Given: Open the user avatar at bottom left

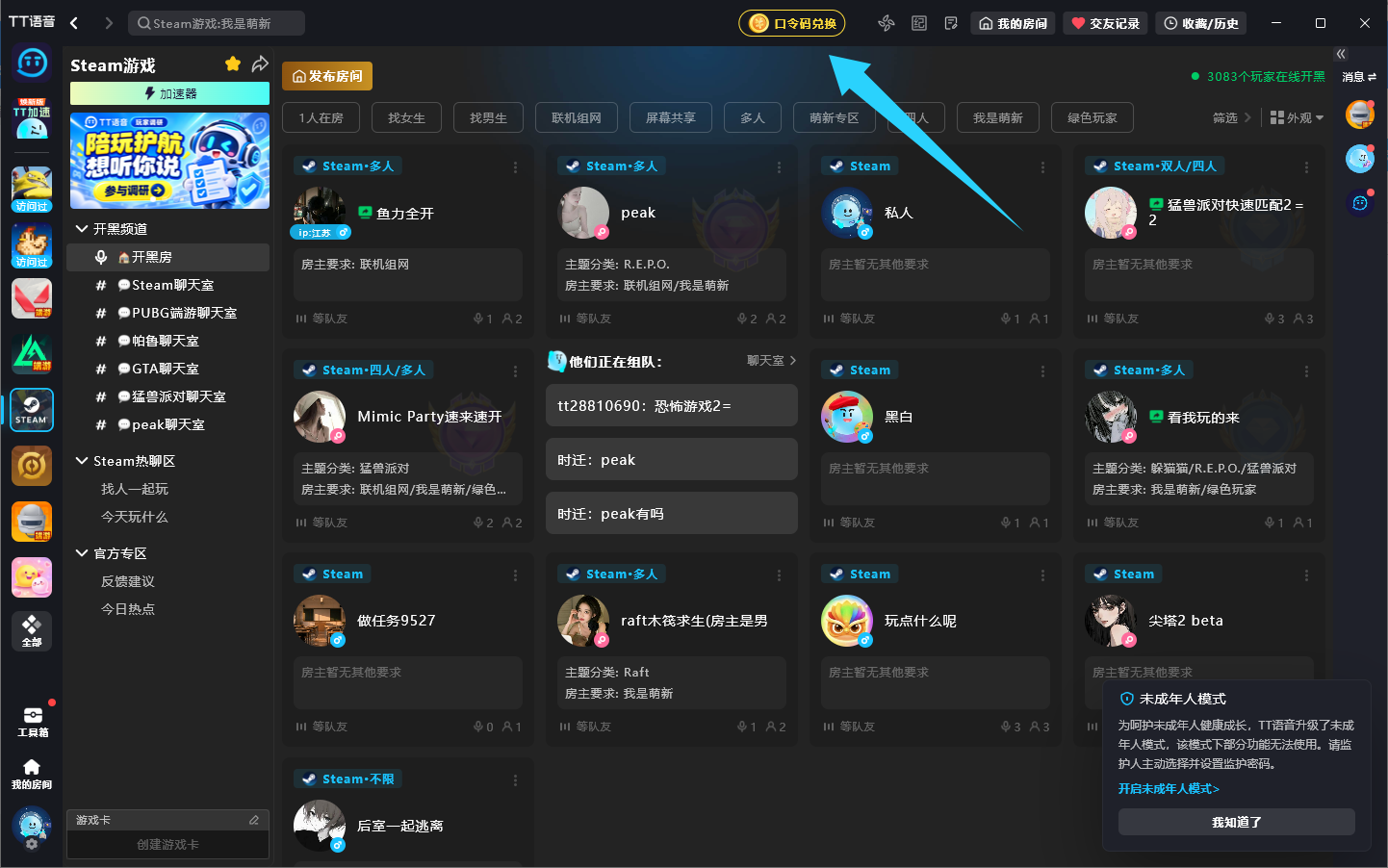Looking at the screenshot, I should click(32, 827).
